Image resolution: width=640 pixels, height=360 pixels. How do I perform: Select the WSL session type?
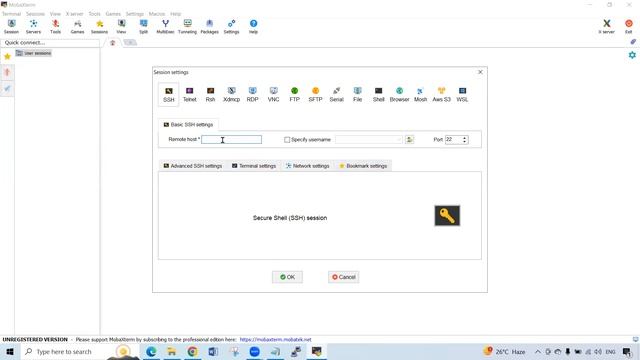462,94
